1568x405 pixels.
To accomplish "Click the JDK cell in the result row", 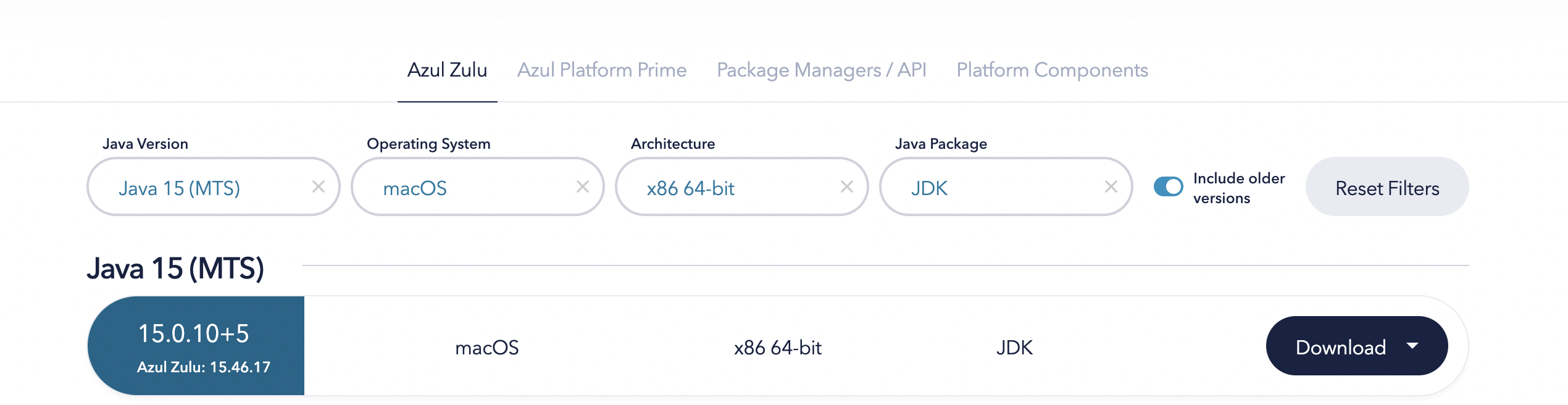I will (1014, 348).
